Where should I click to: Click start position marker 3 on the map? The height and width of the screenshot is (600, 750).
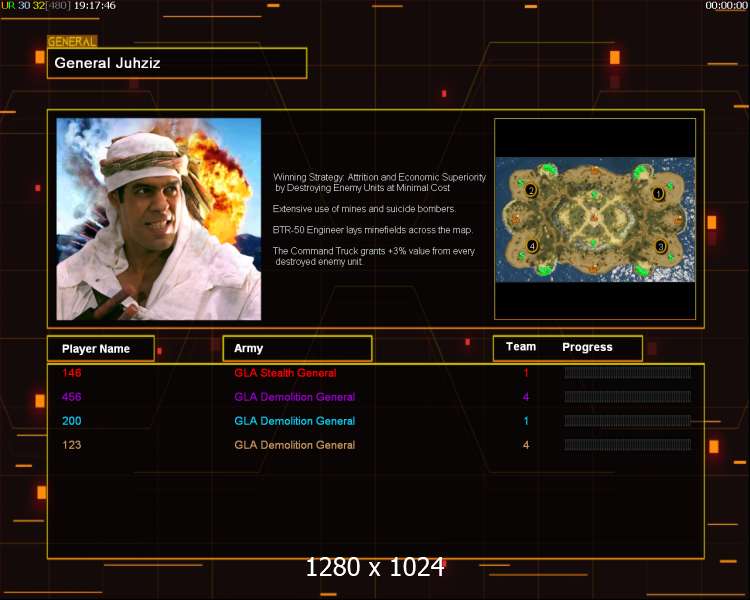click(x=661, y=246)
